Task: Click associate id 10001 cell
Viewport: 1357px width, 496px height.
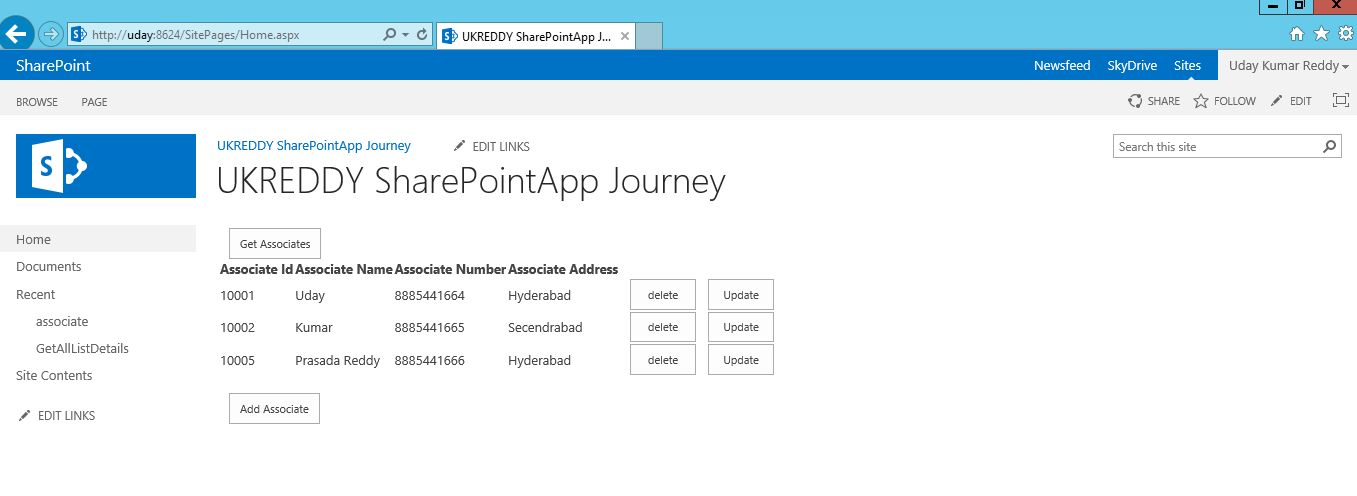Action: pyautogui.click(x=238, y=296)
